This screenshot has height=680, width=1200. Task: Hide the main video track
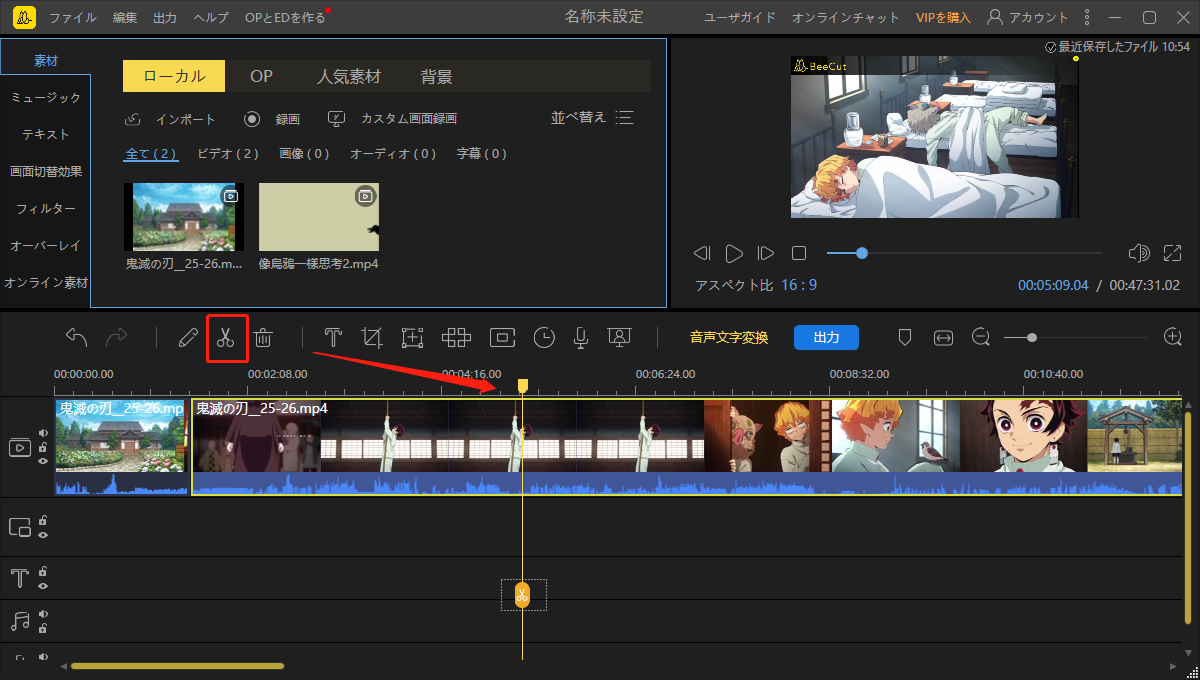pos(43,461)
